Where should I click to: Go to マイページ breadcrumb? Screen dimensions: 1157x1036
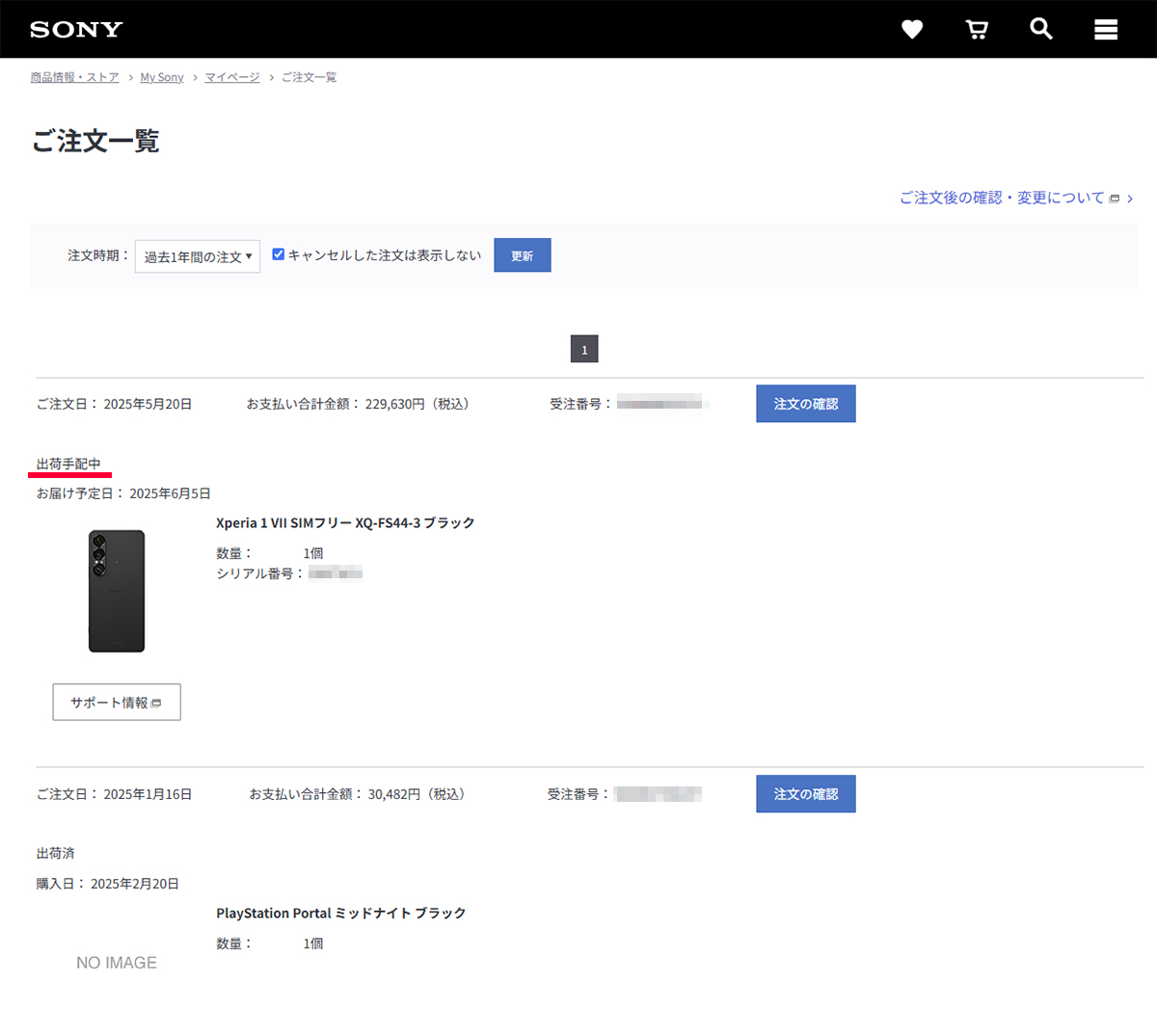[x=232, y=77]
